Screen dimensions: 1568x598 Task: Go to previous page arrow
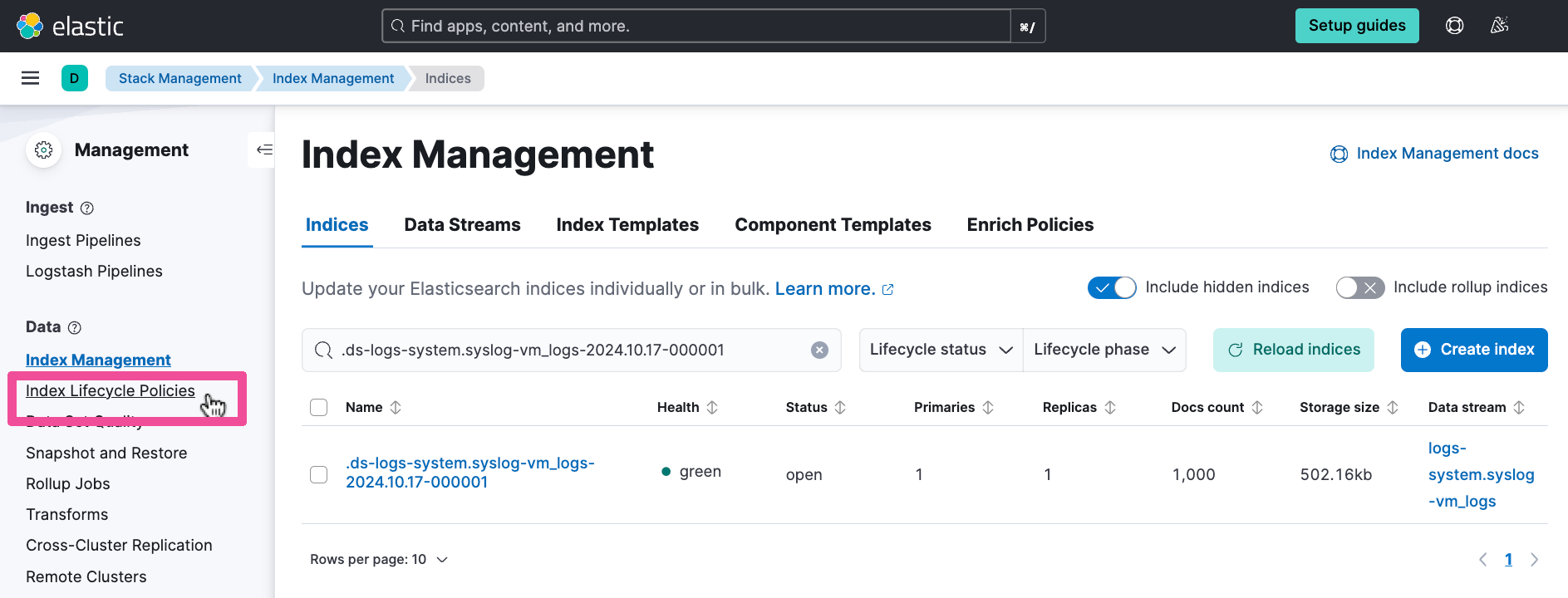pos(1483,560)
